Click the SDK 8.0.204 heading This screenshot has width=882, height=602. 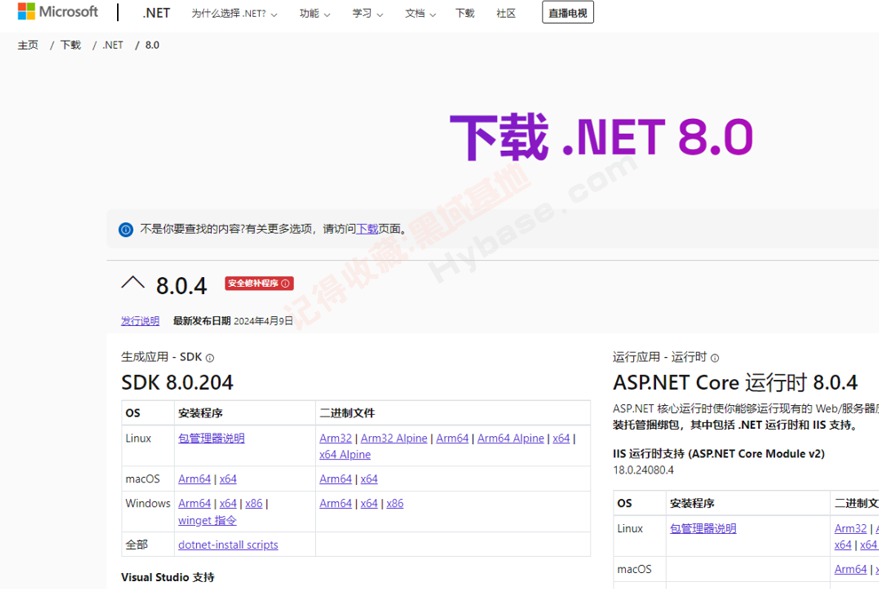(177, 383)
